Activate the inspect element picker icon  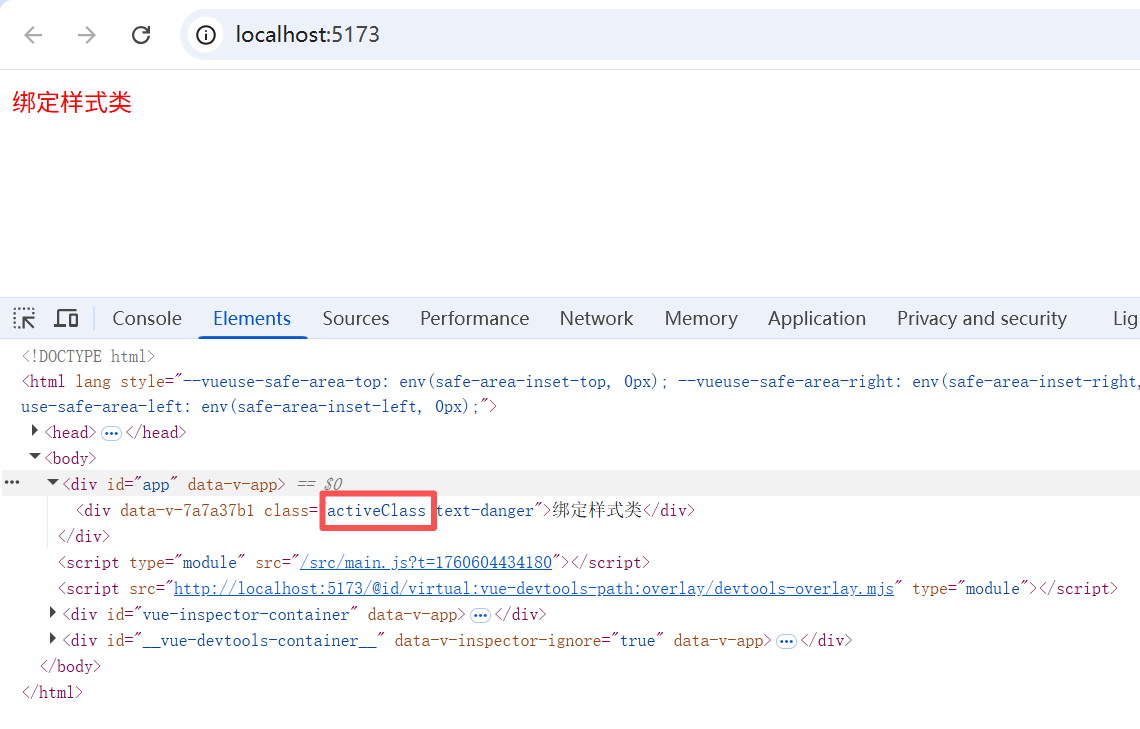point(24,318)
